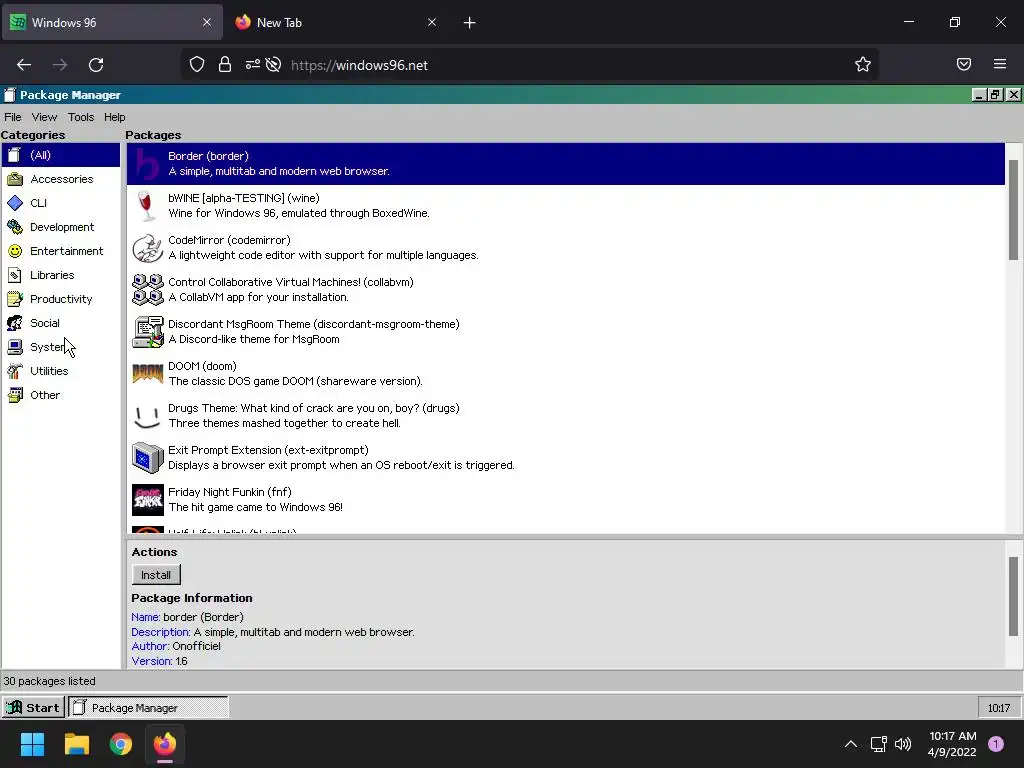
Task: Choose the Other category icon
Action: pyautogui.click(x=15, y=395)
